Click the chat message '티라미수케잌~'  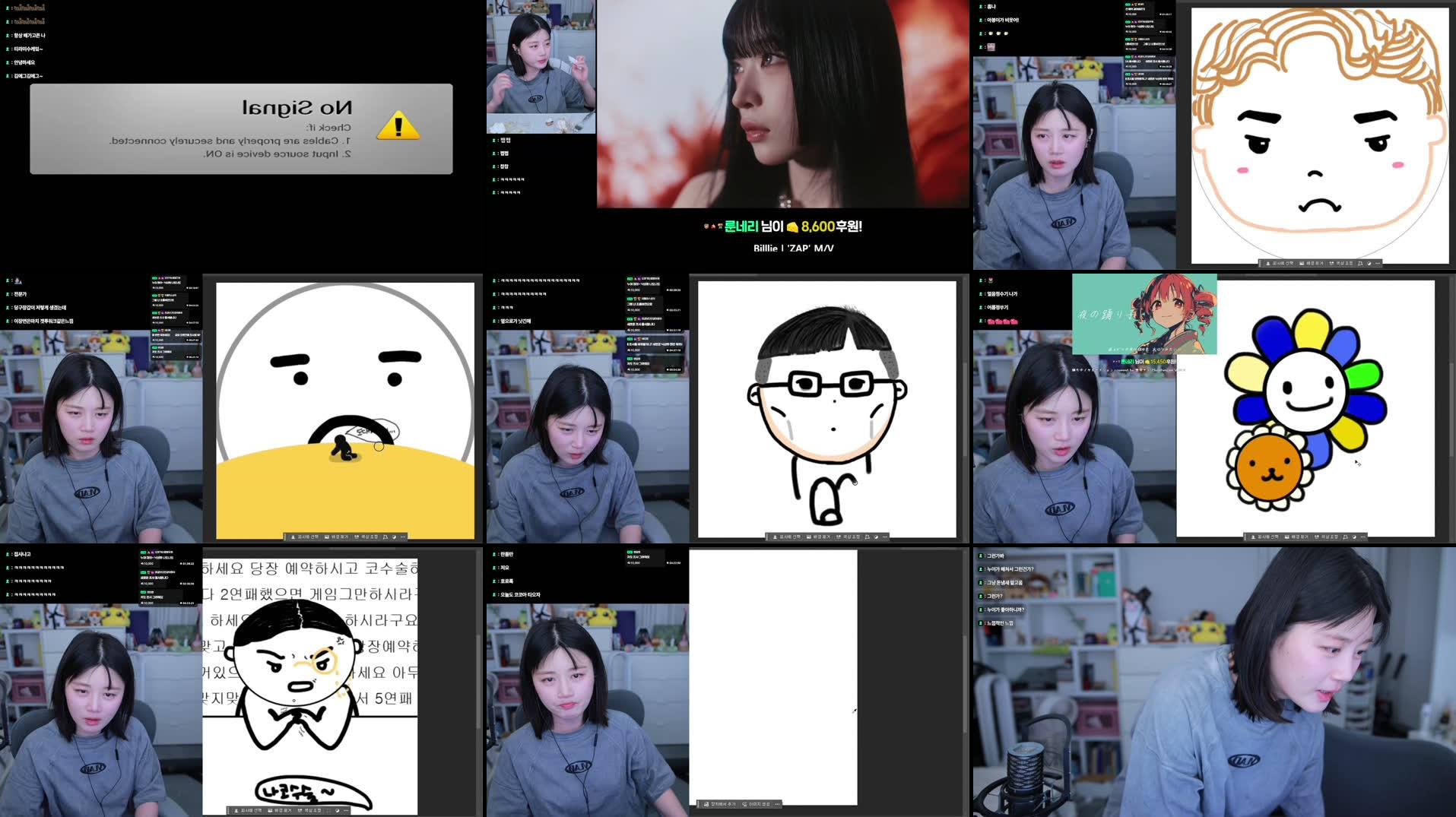click(28, 49)
